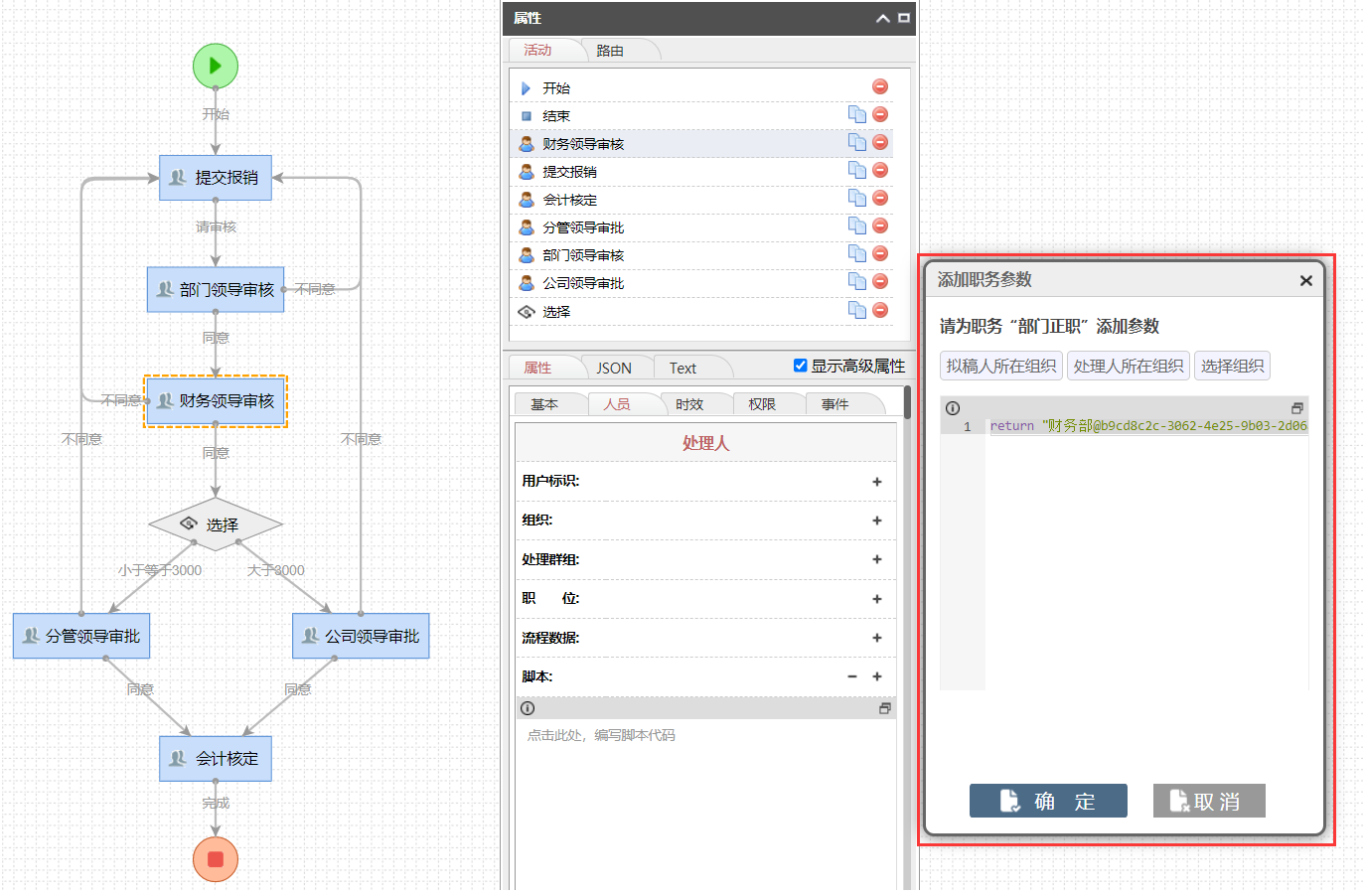Delete the 选择 activity from list
The height and width of the screenshot is (896, 1363).
880,311
